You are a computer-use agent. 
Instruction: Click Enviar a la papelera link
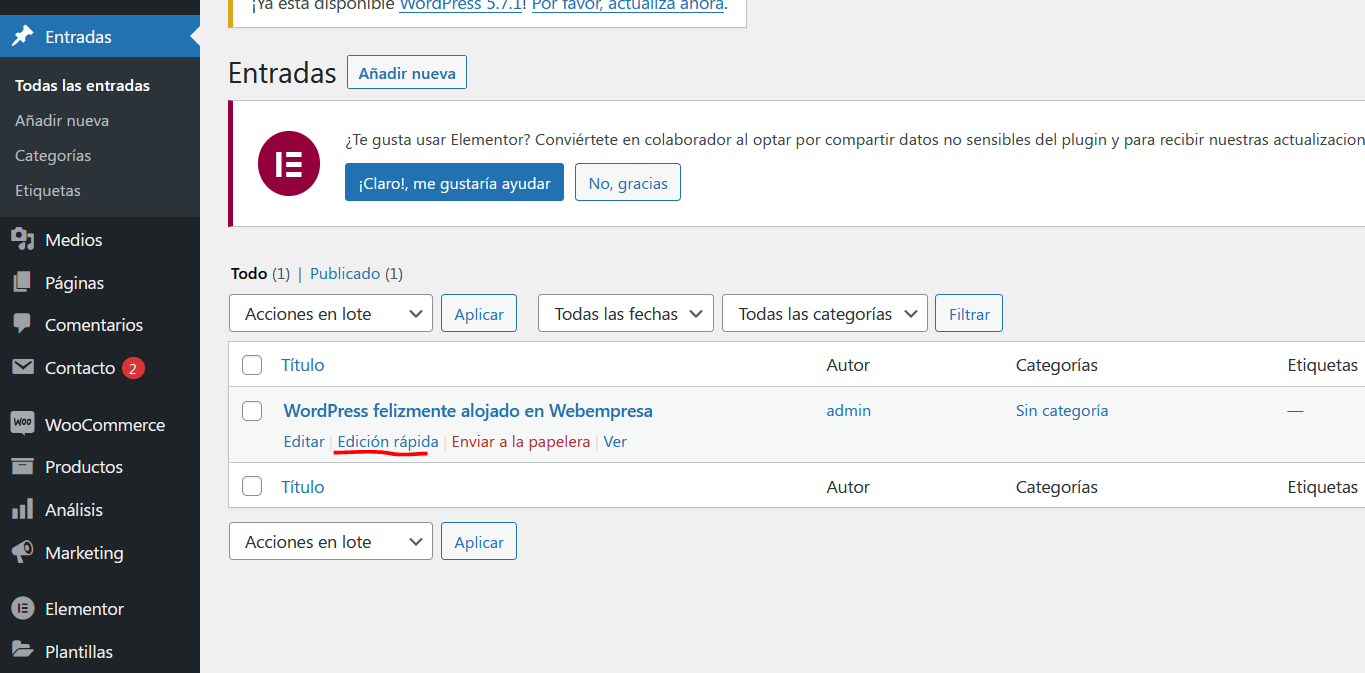(x=521, y=441)
